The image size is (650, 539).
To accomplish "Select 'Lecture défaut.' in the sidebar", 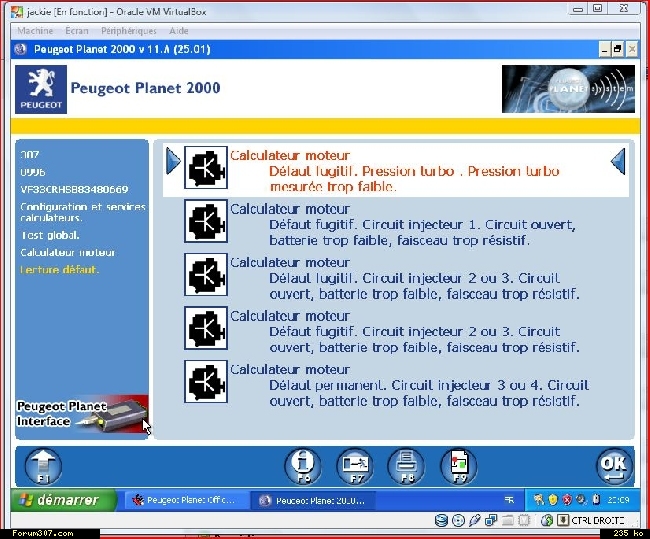I will pyautogui.click(x=60, y=270).
